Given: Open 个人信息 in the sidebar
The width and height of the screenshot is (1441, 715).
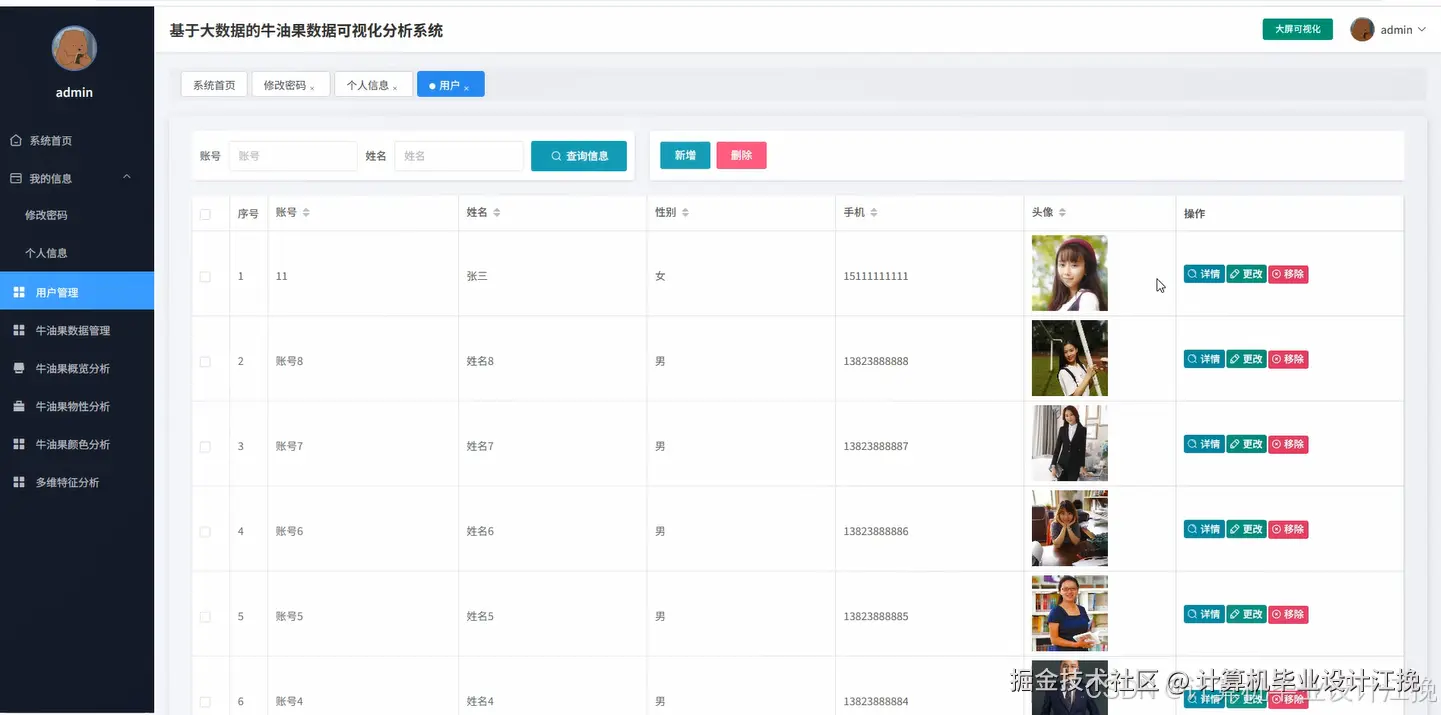Looking at the screenshot, I should point(46,253).
